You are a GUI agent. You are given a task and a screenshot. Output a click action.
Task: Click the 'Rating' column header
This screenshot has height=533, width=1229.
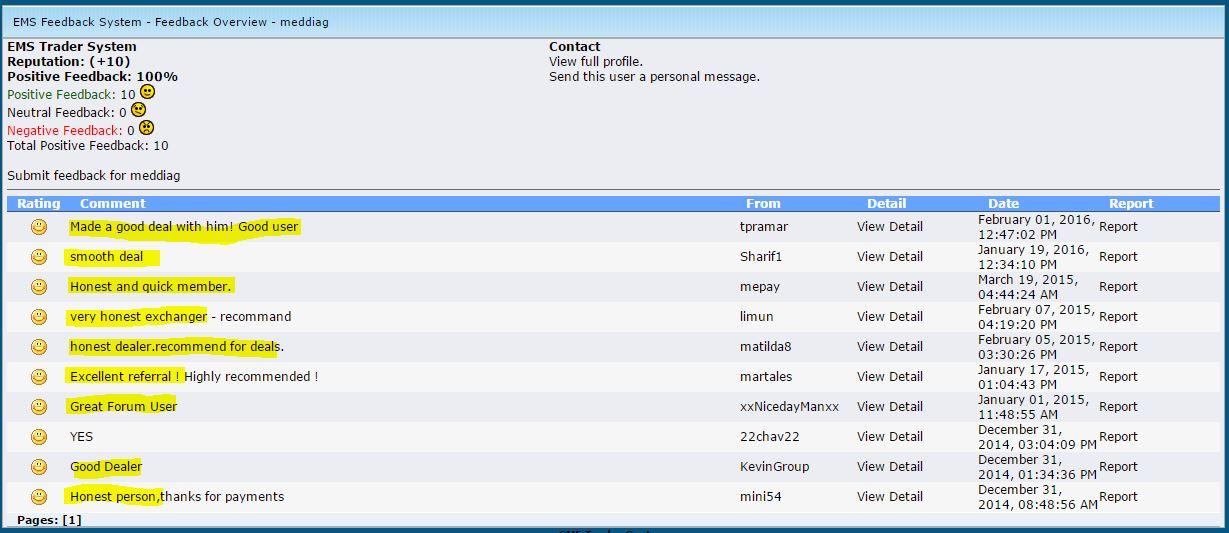(39, 204)
